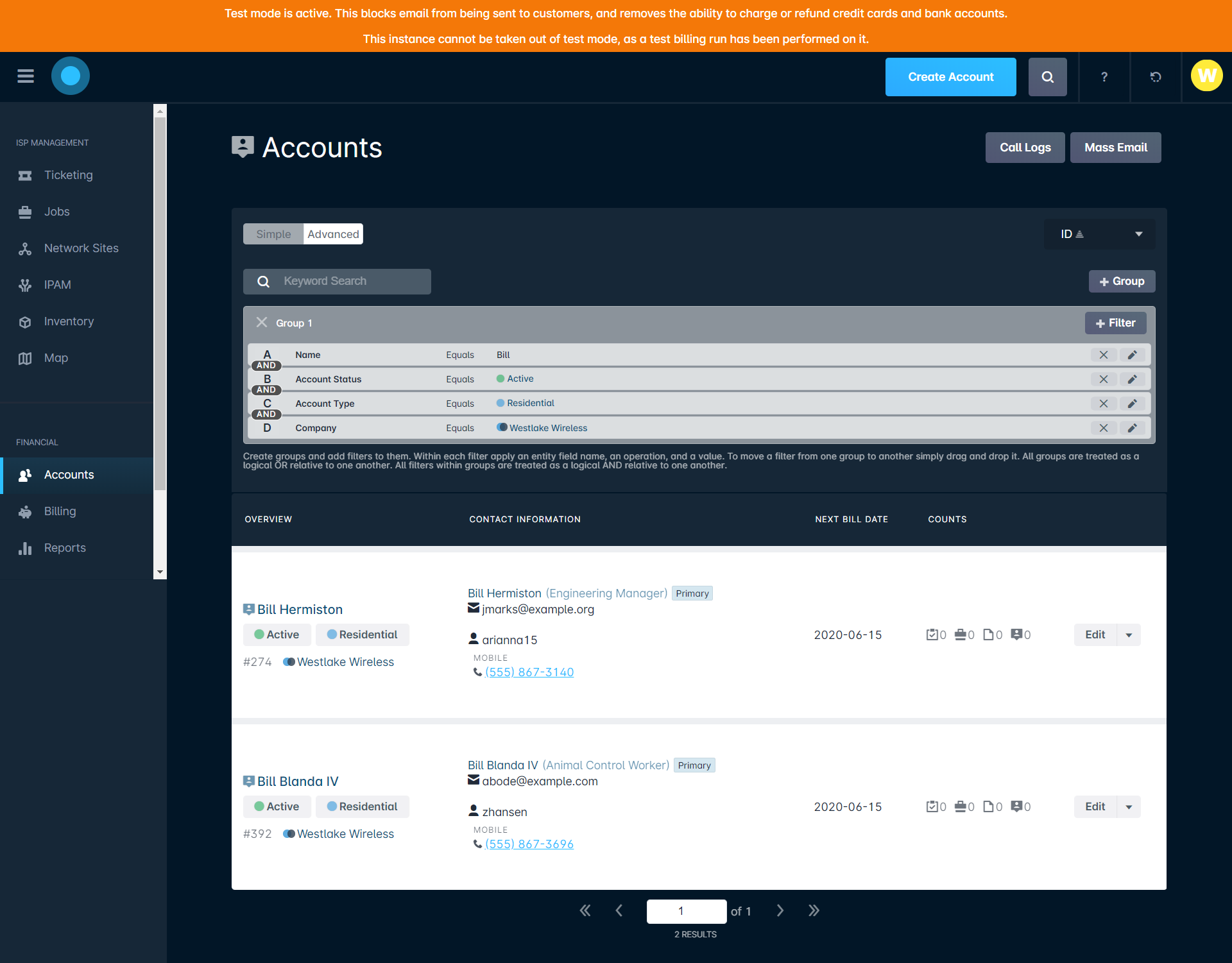Edit the Bill Blanda IV account
The height and width of the screenshot is (963, 1232).
[x=1095, y=807]
